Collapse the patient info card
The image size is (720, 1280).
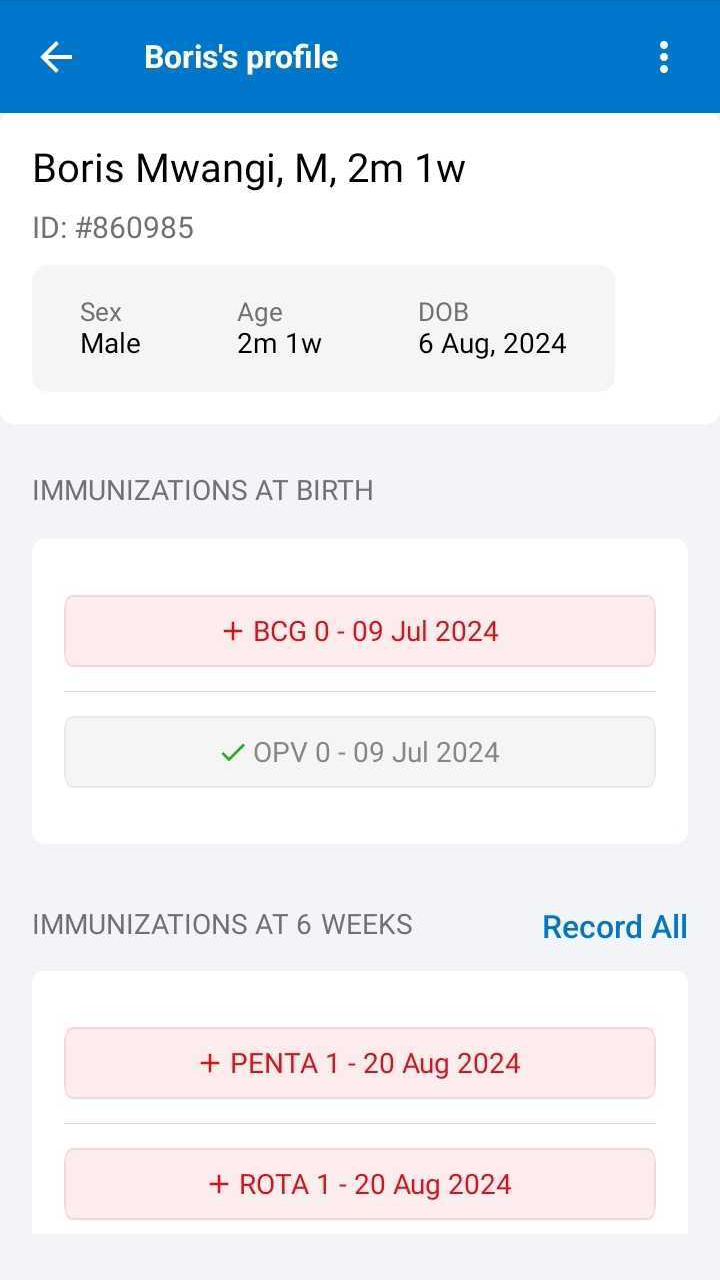pos(323,328)
